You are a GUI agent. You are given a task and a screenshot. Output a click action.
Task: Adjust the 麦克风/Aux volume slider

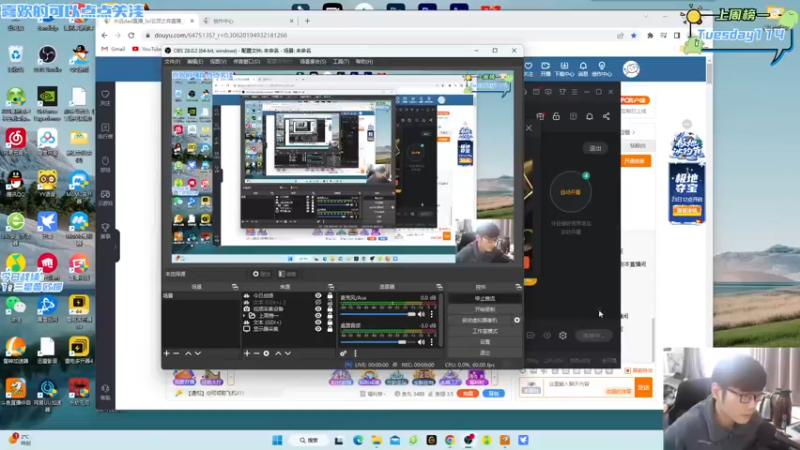click(378, 314)
